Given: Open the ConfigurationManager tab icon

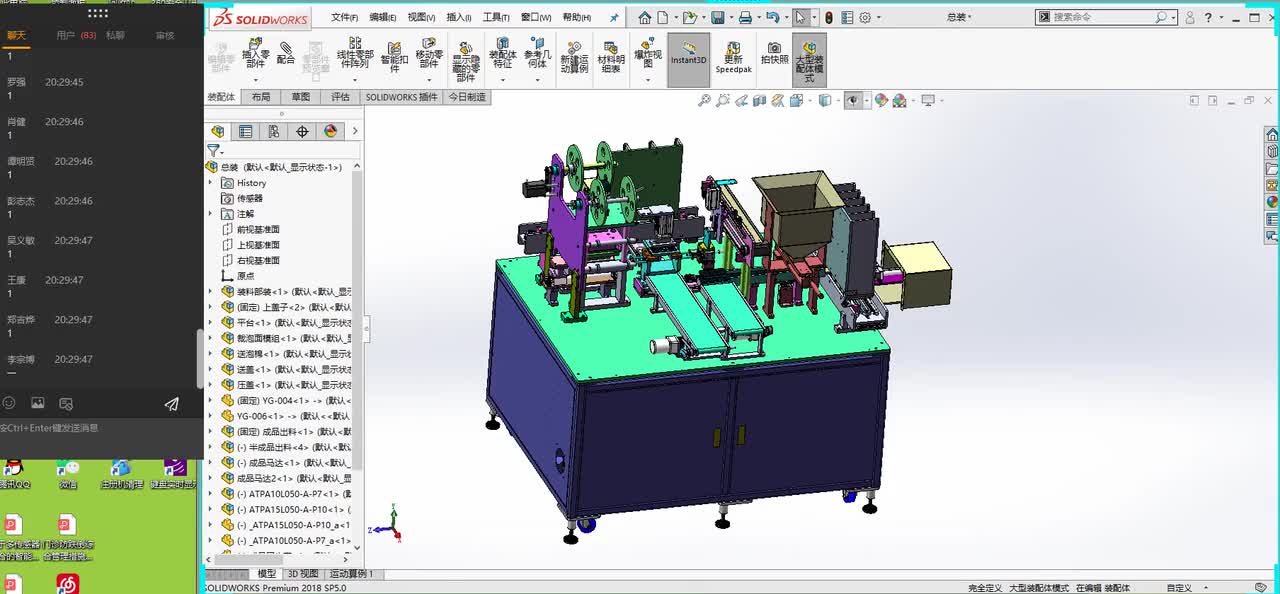Looking at the screenshot, I should 274,131.
